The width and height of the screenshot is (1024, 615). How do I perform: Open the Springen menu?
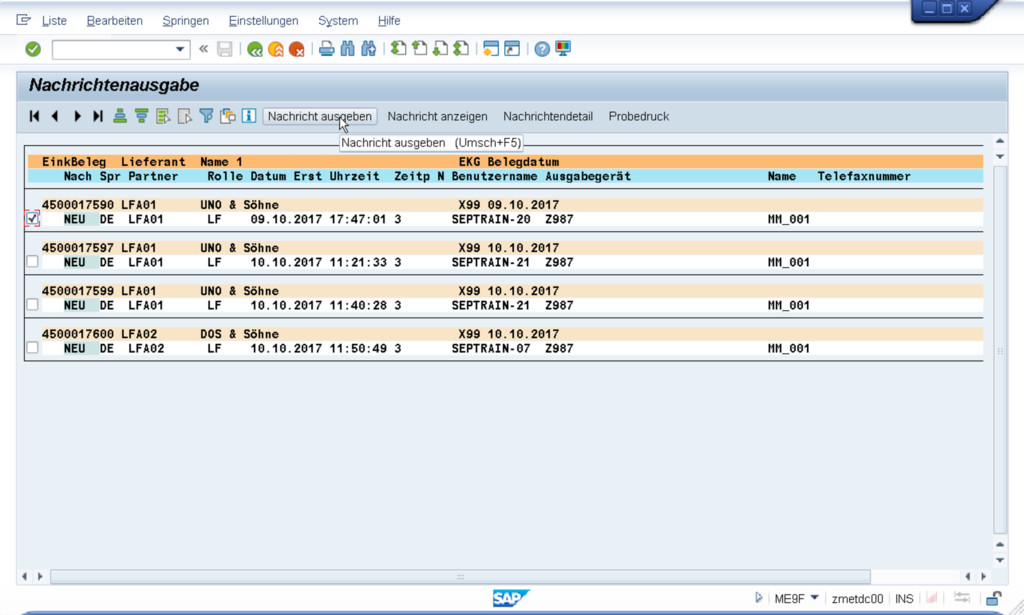point(185,21)
